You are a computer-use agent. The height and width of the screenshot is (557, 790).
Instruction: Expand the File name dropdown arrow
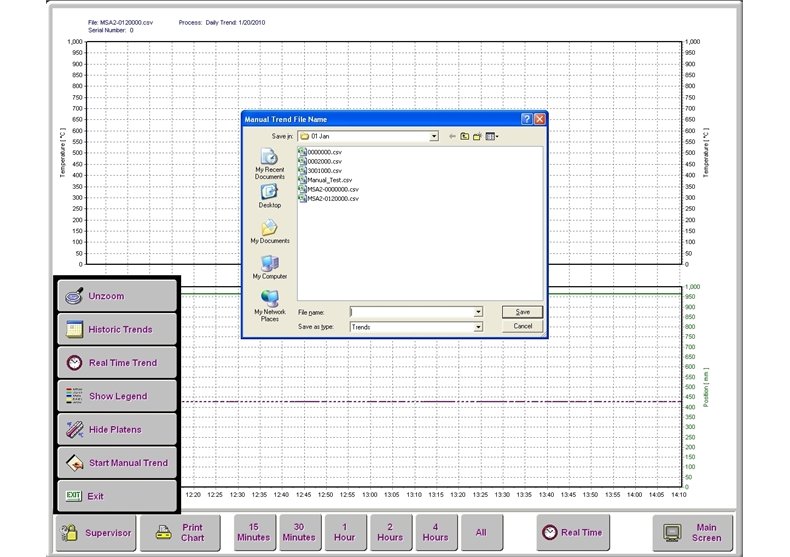tap(478, 312)
